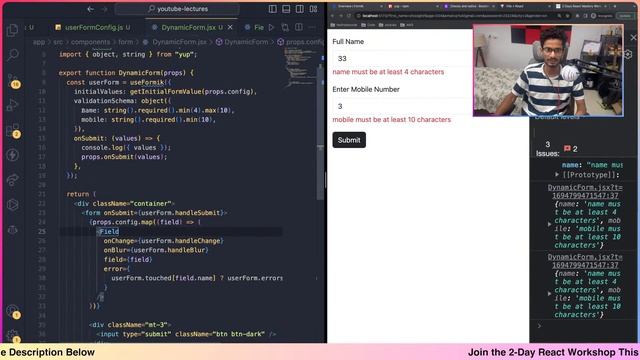Image resolution: width=640 pixels, height=360 pixels.
Task: Select 'components' in the breadcrumb path
Action: click(90, 42)
